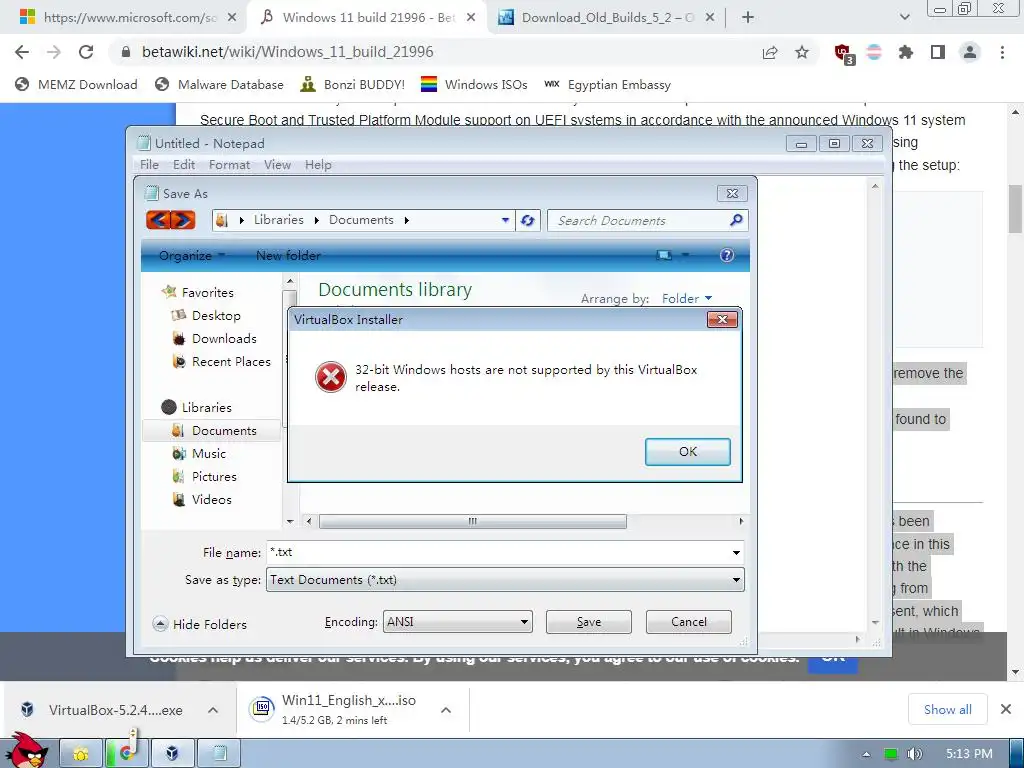This screenshot has height=768, width=1024.
Task: Open Chrome profile avatar
Action: click(970, 52)
